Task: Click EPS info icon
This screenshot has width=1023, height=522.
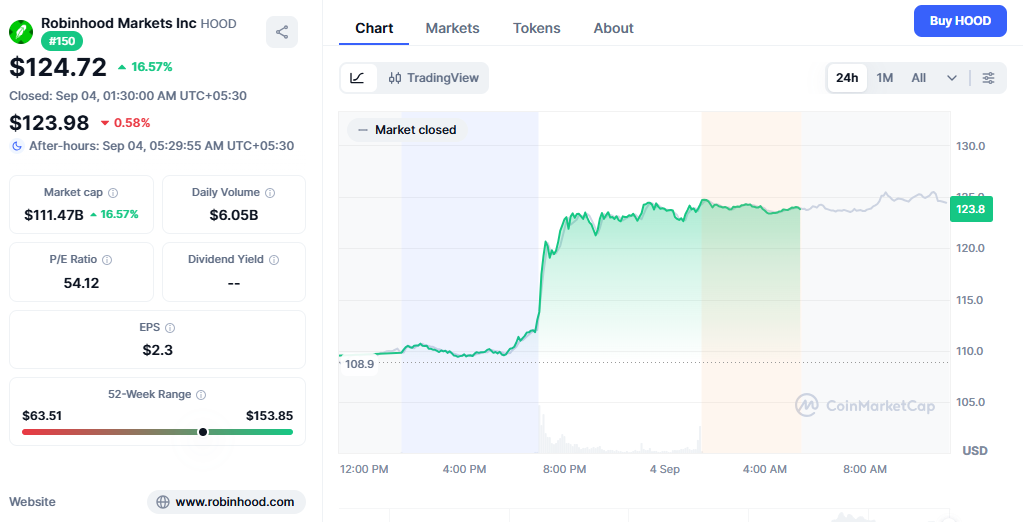Action: pyautogui.click(x=170, y=328)
